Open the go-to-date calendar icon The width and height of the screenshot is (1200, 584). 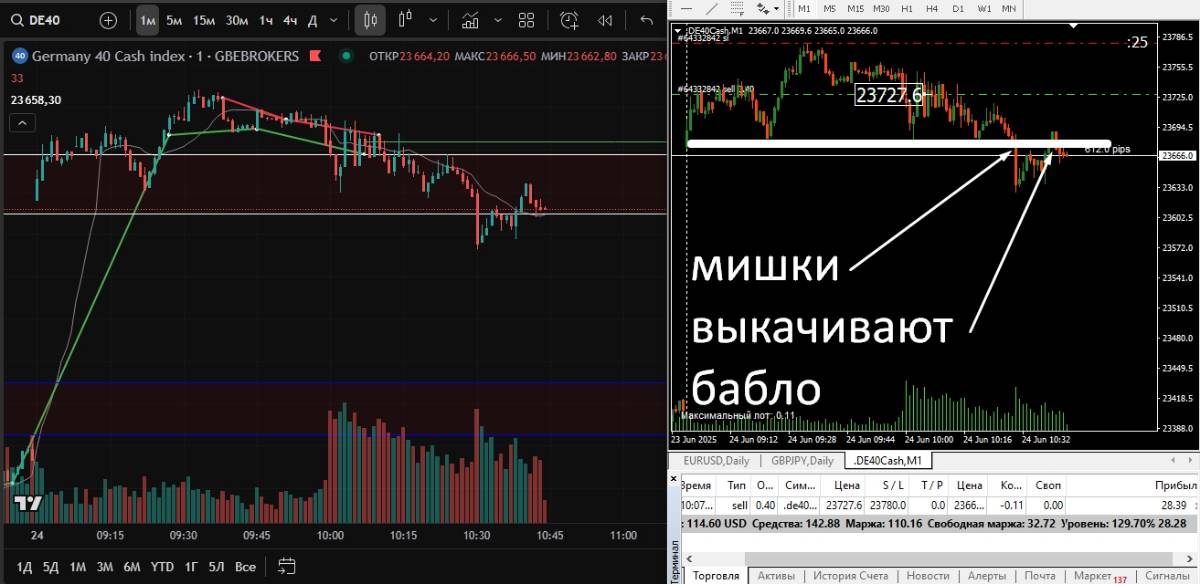click(288, 566)
